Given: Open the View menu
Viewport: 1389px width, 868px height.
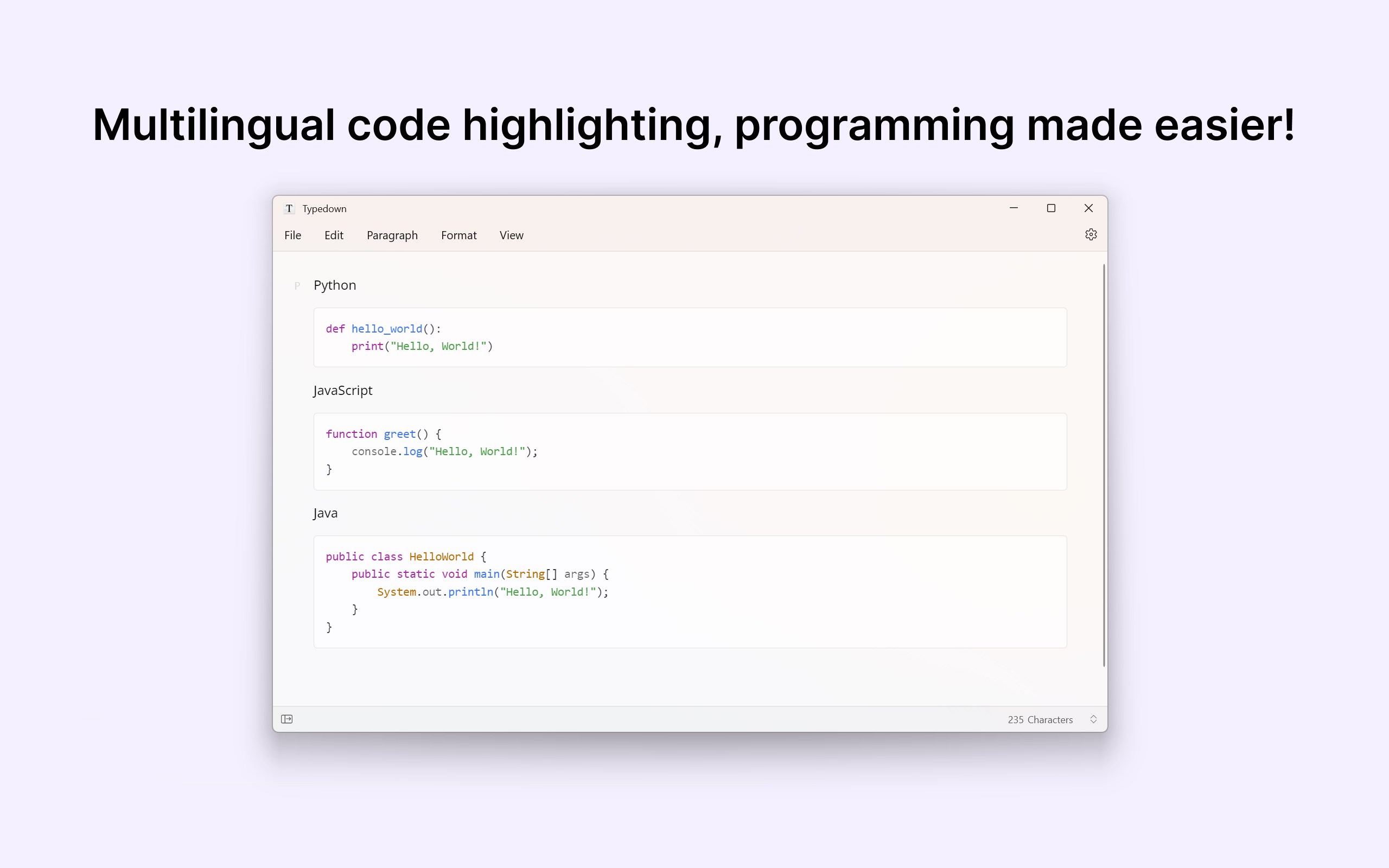Looking at the screenshot, I should pos(511,235).
